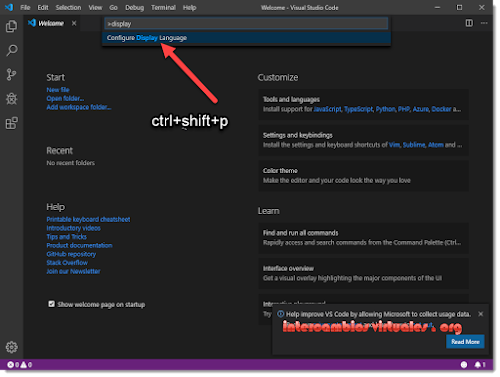Select Configure Display Language command
The image size is (500, 377).
pos(246,38)
